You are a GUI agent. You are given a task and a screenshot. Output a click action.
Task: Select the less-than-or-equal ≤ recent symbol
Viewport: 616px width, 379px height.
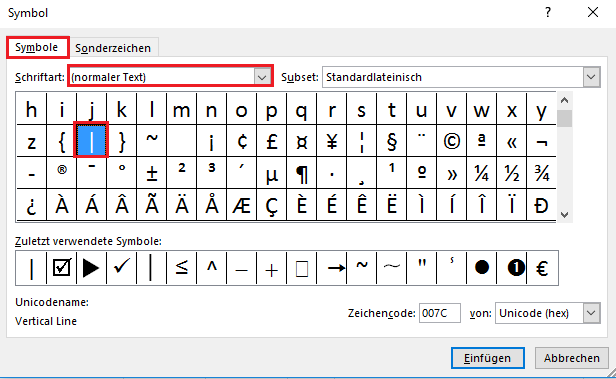(x=182, y=268)
